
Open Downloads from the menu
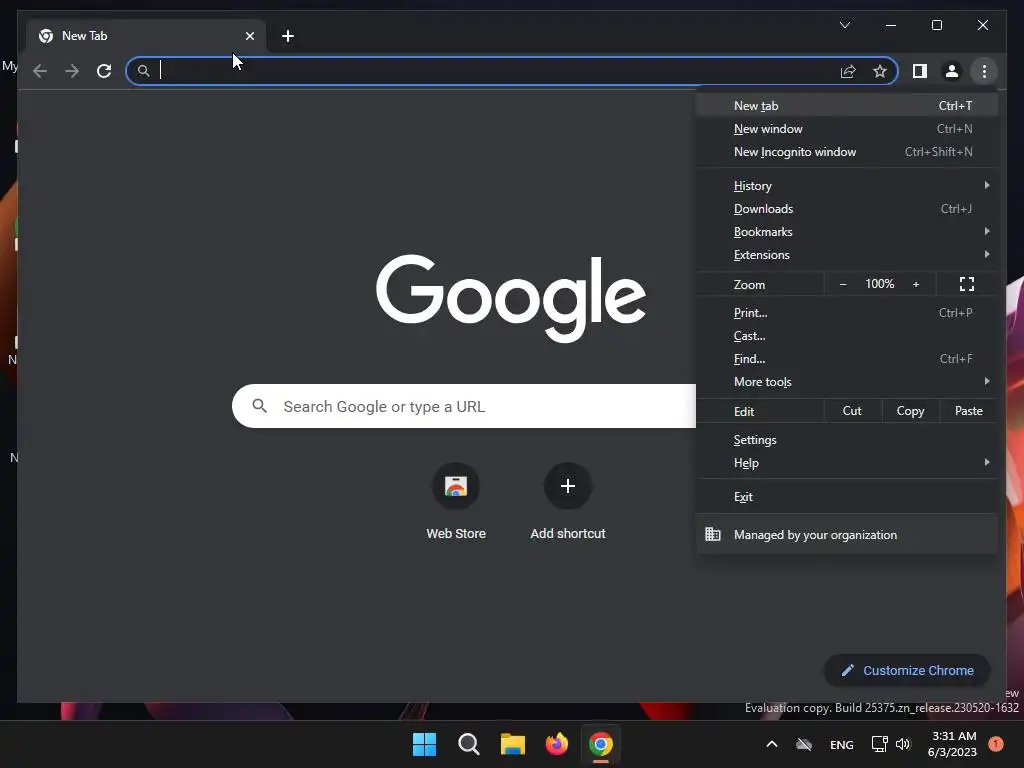pyautogui.click(x=846, y=209)
